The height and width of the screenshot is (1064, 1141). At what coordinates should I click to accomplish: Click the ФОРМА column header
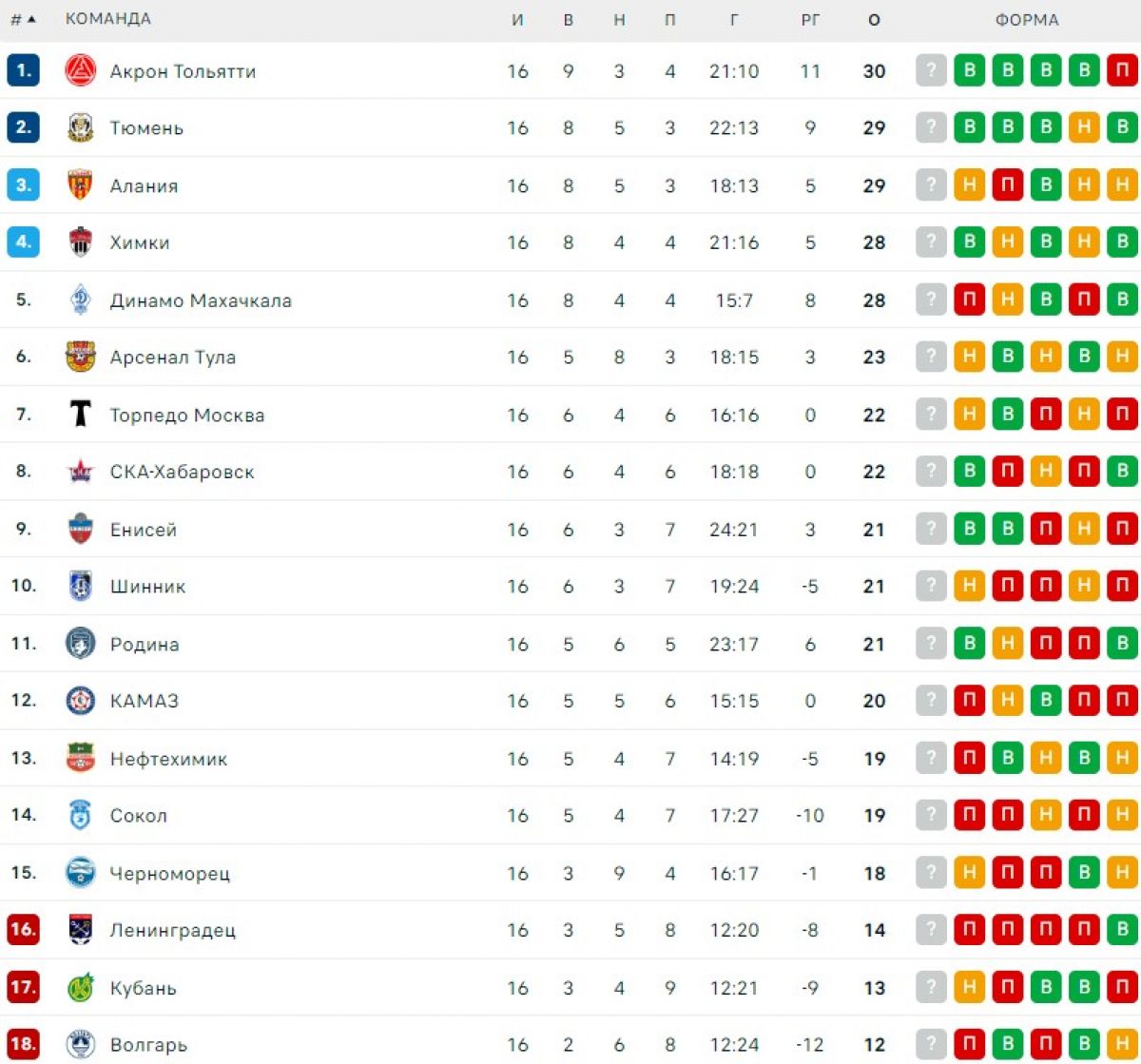click(x=1027, y=20)
